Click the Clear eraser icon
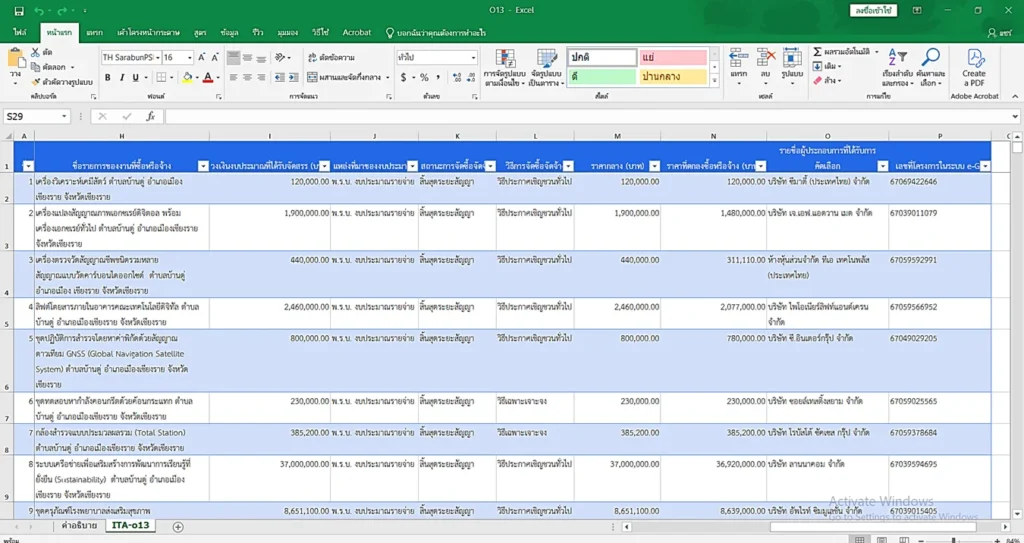1024x543 pixels. [818, 80]
